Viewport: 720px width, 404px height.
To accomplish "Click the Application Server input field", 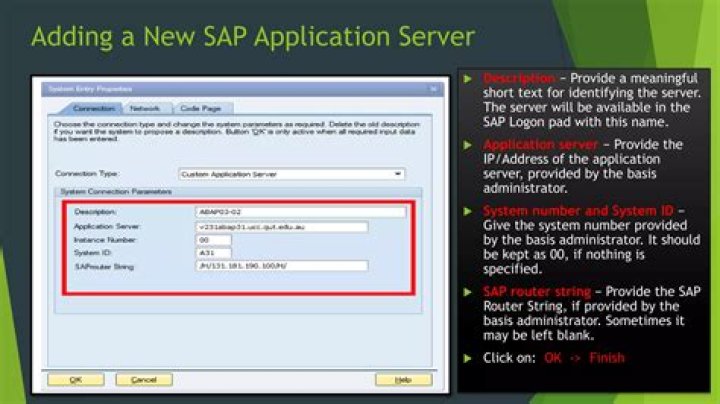I will point(281,227).
